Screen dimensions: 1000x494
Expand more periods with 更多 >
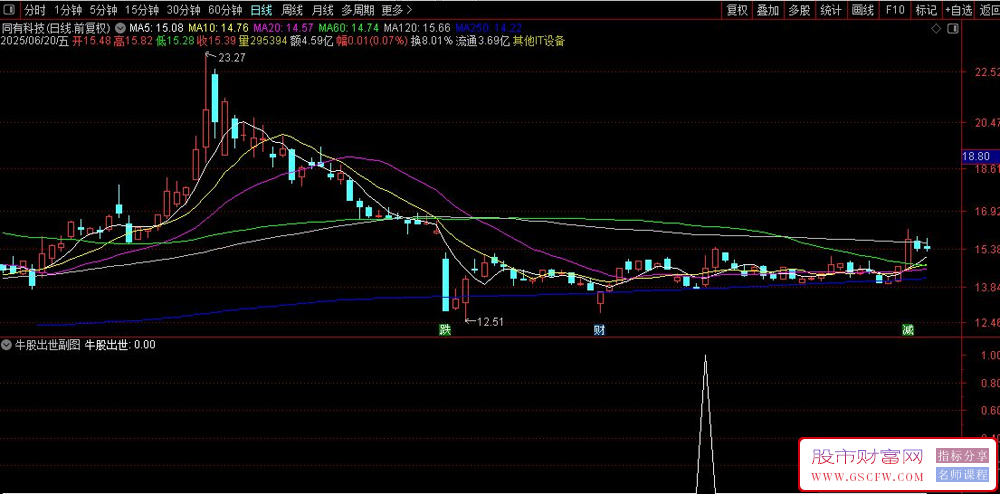pos(397,10)
